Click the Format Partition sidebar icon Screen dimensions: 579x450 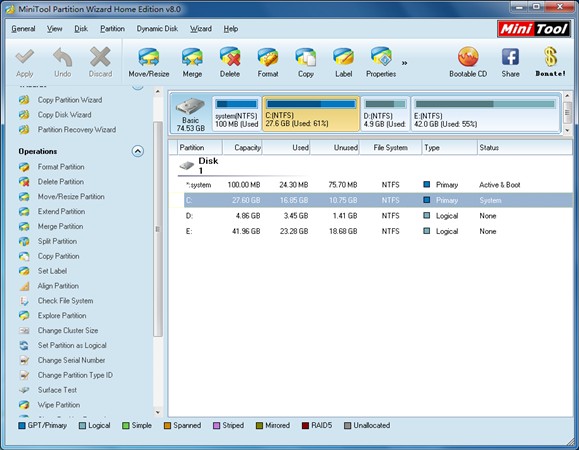tap(24, 167)
